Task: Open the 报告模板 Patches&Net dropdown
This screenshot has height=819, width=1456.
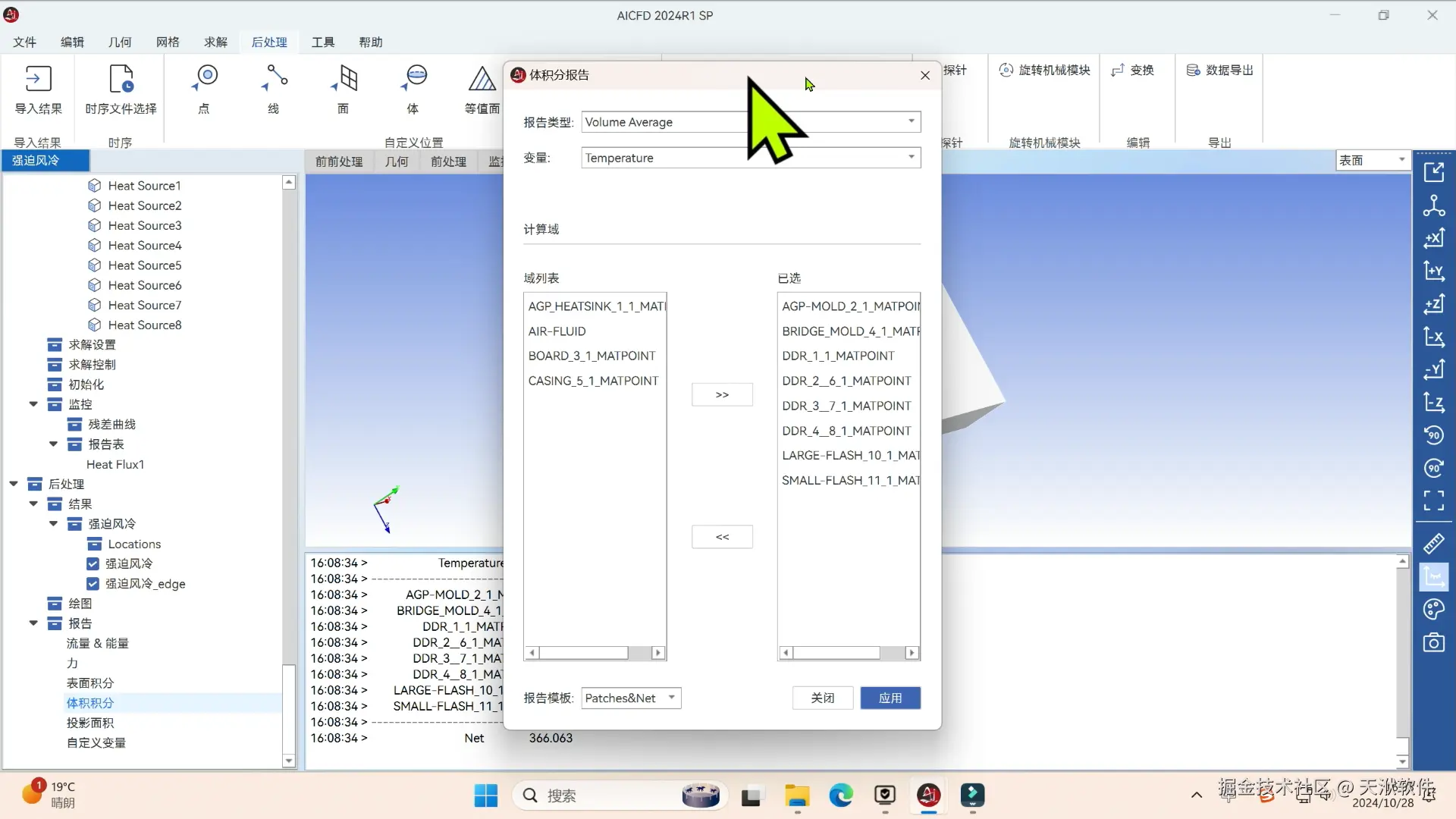Action: (x=671, y=698)
